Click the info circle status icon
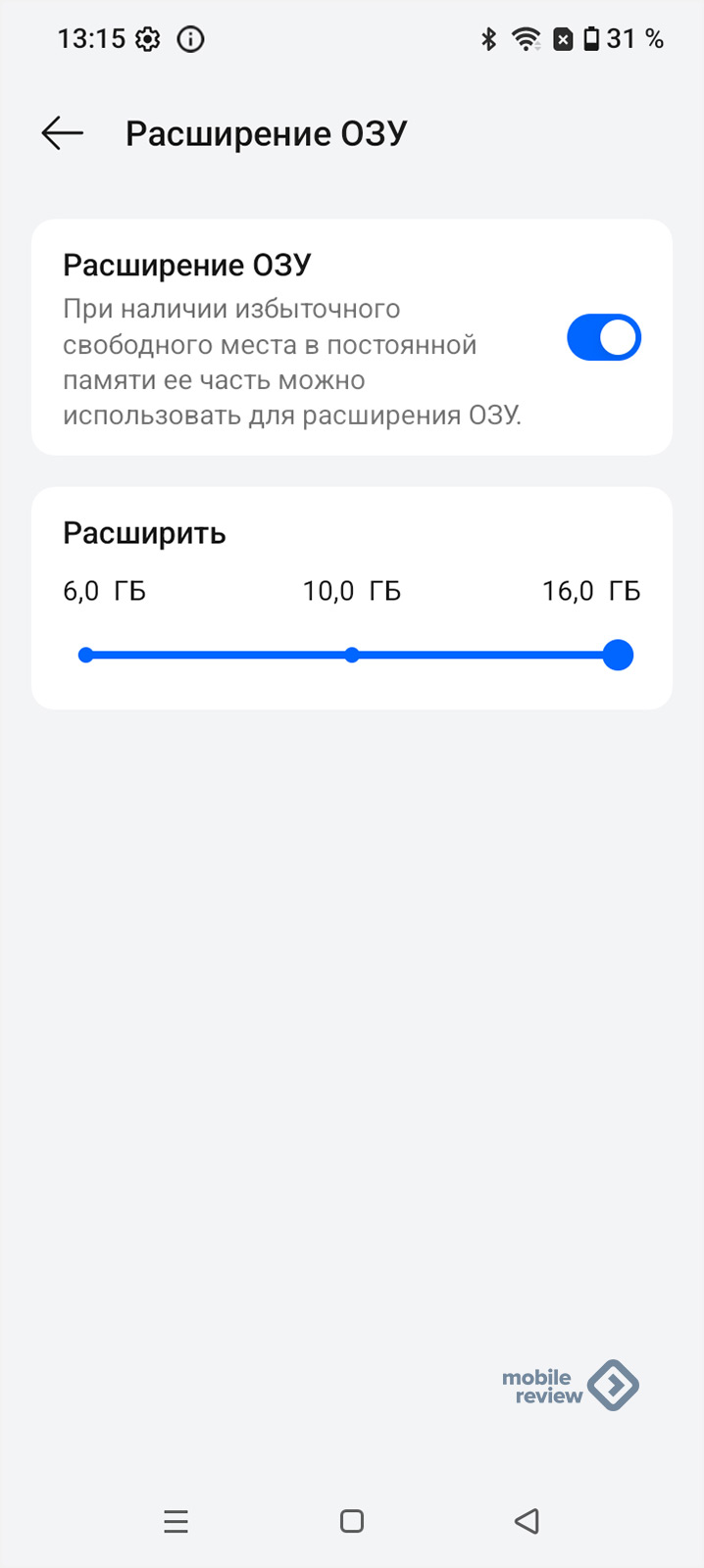The width and height of the screenshot is (704, 1568). click(190, 39)
